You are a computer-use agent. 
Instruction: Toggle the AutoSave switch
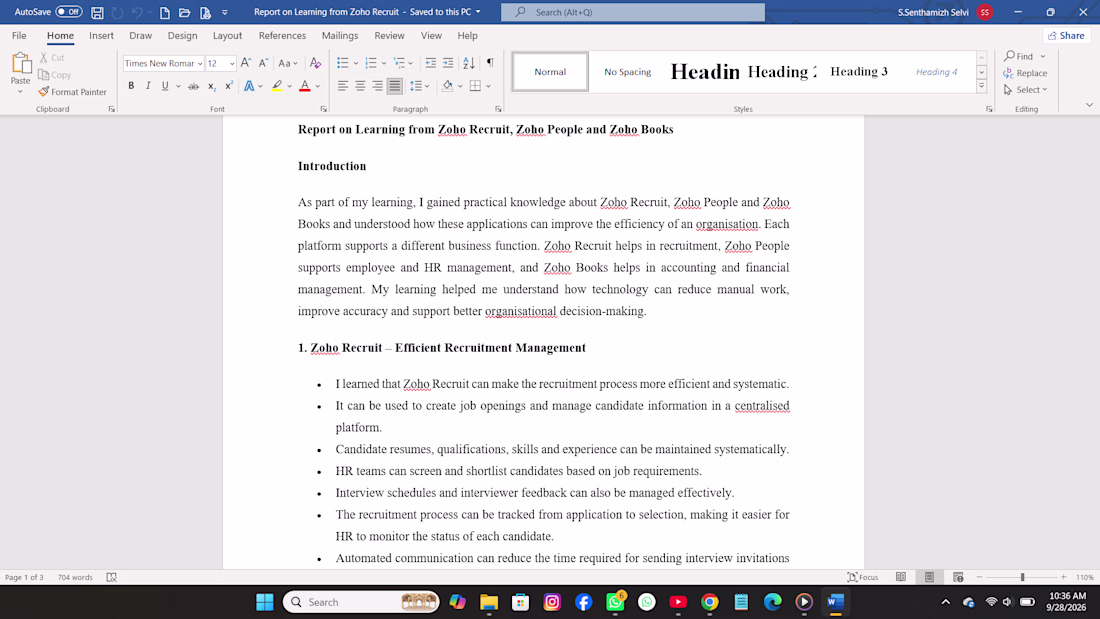69,12
